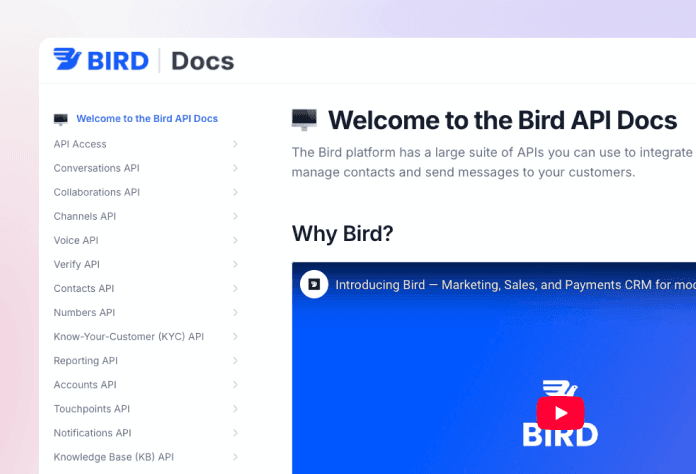Open the Introducing Bird video title link
This screenshot has width=696, height=474.
(x=515, y=285)
